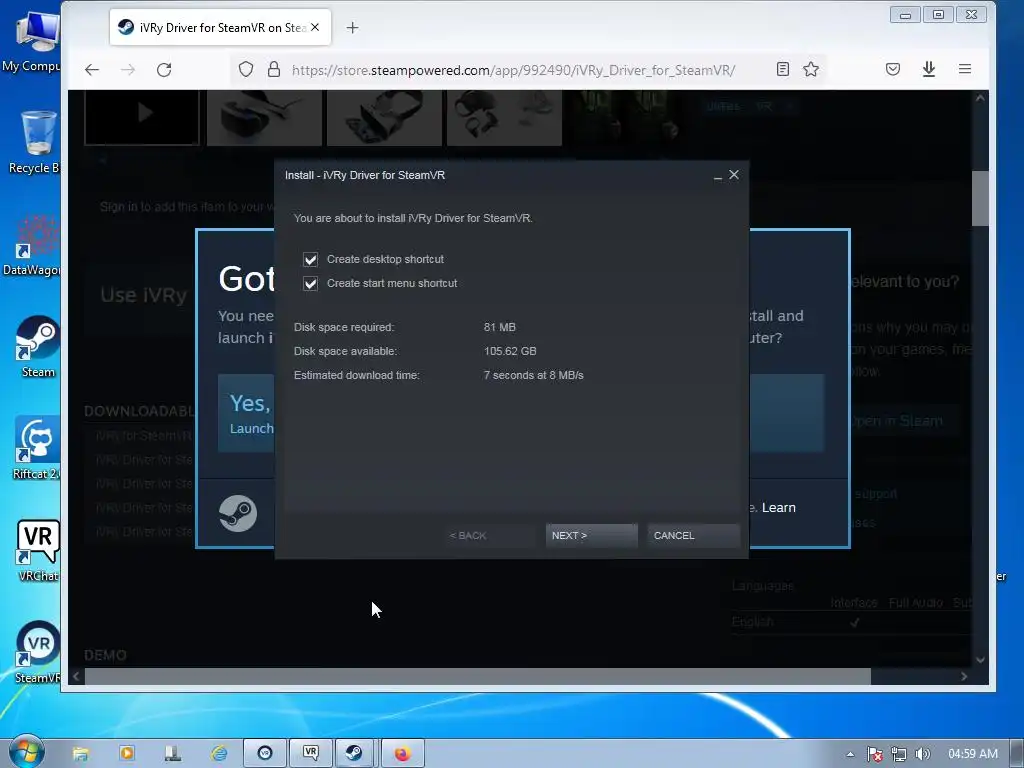The width and height of the screenshot is (1024, 768).
Task: Click the scroll down arrow of the page
Action: click(x=980, y=660)
